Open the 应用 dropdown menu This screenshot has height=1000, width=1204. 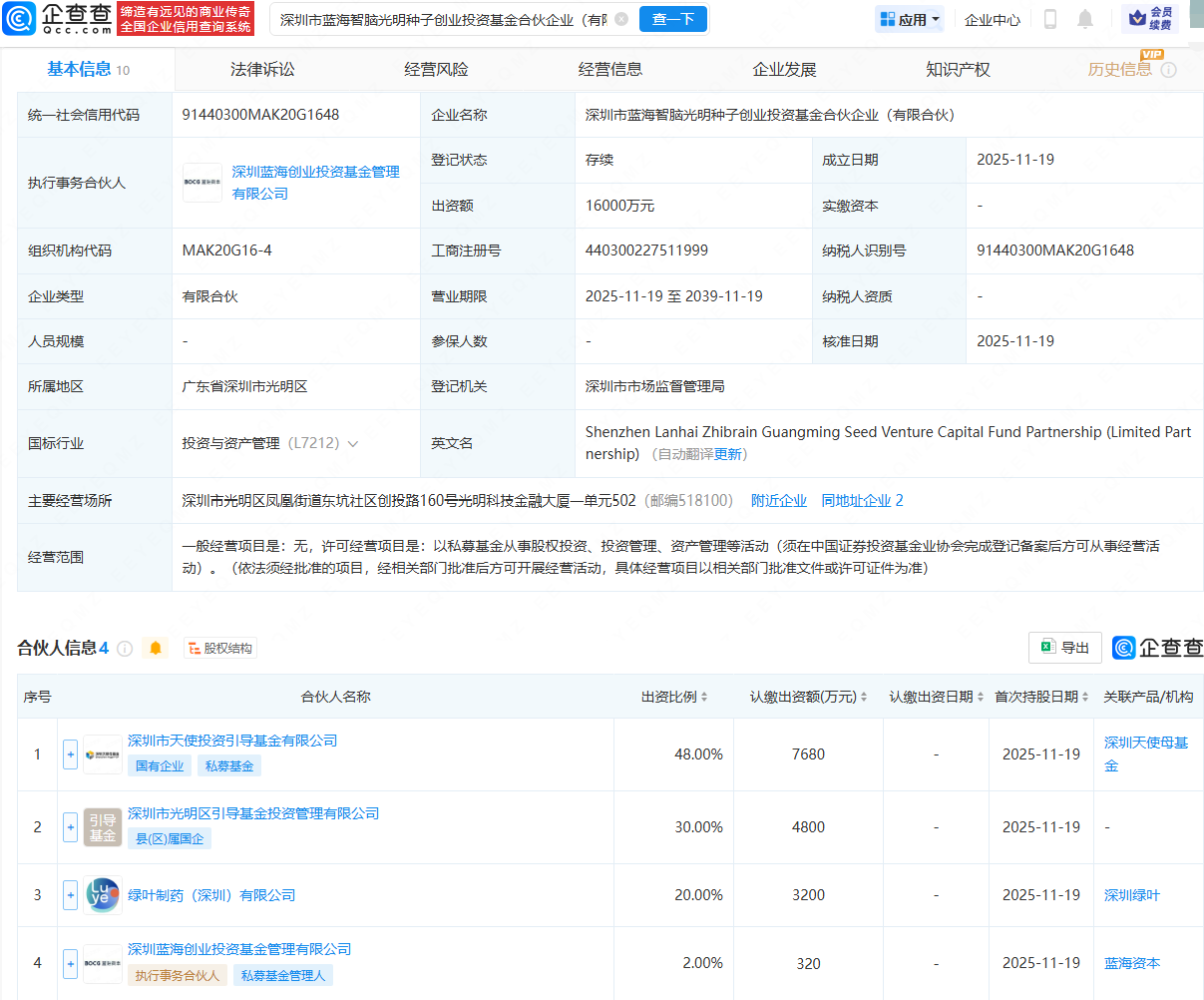[x=910, y=19]
